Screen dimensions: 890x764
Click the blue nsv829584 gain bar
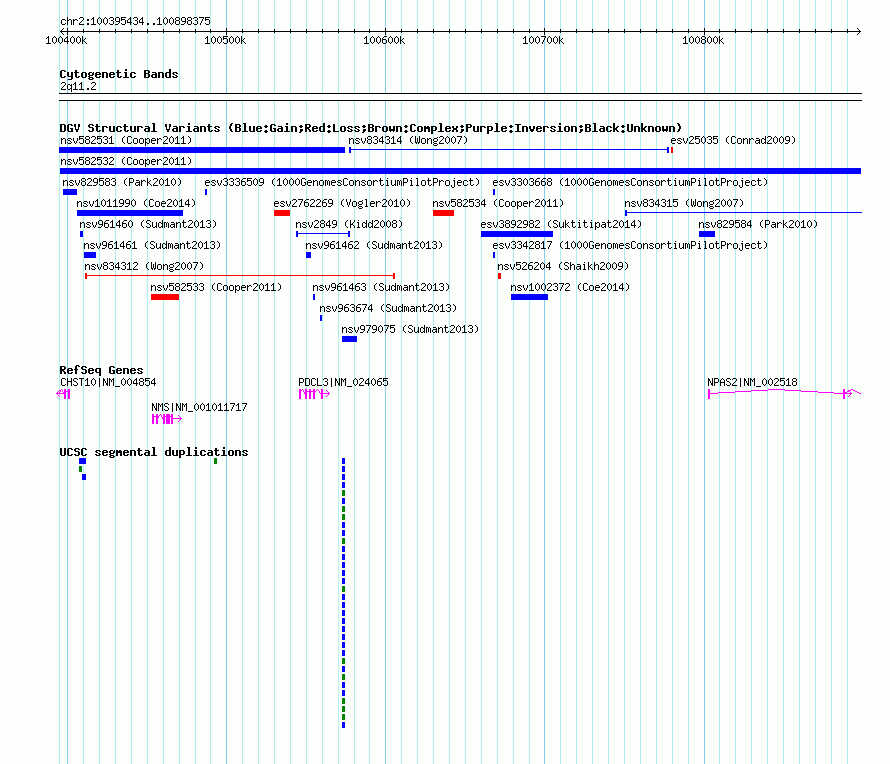[x=707, y=234]
